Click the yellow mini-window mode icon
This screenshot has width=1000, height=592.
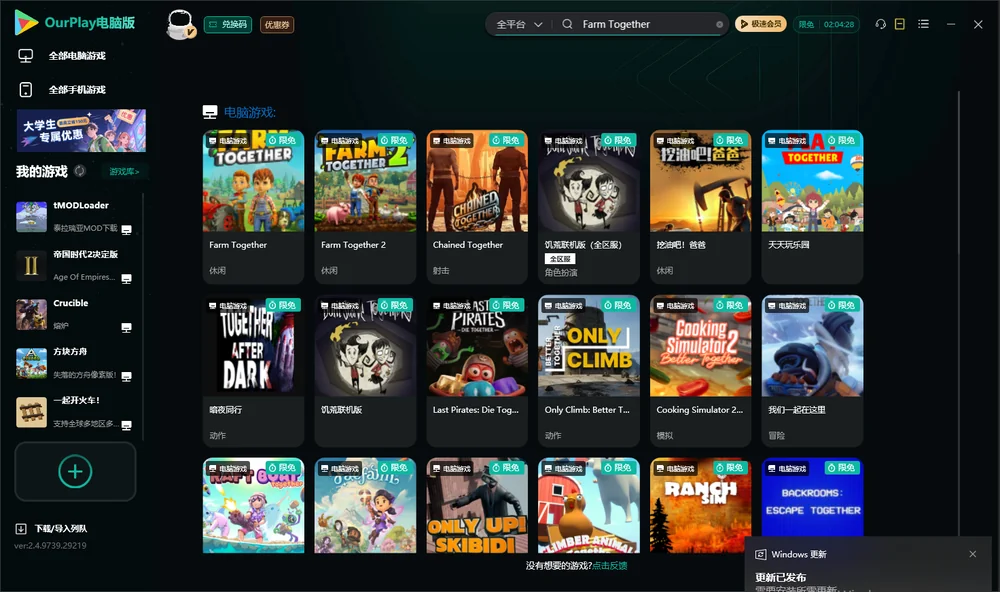(899, 24)
